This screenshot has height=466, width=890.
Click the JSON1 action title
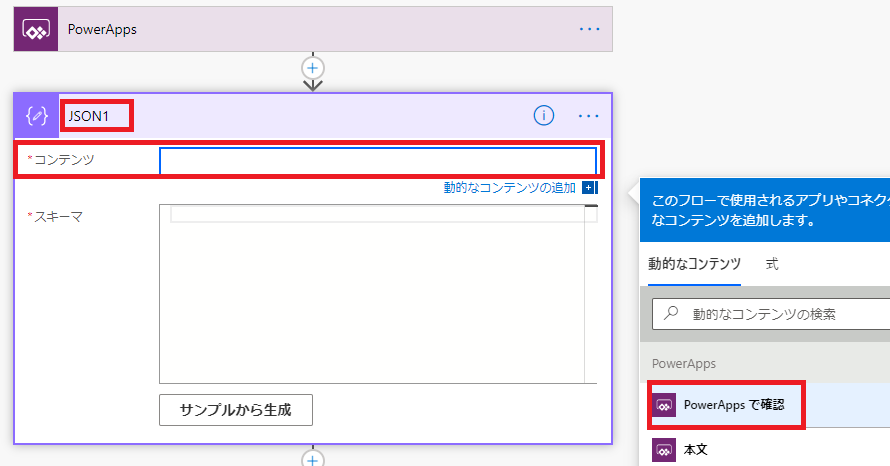89,116
